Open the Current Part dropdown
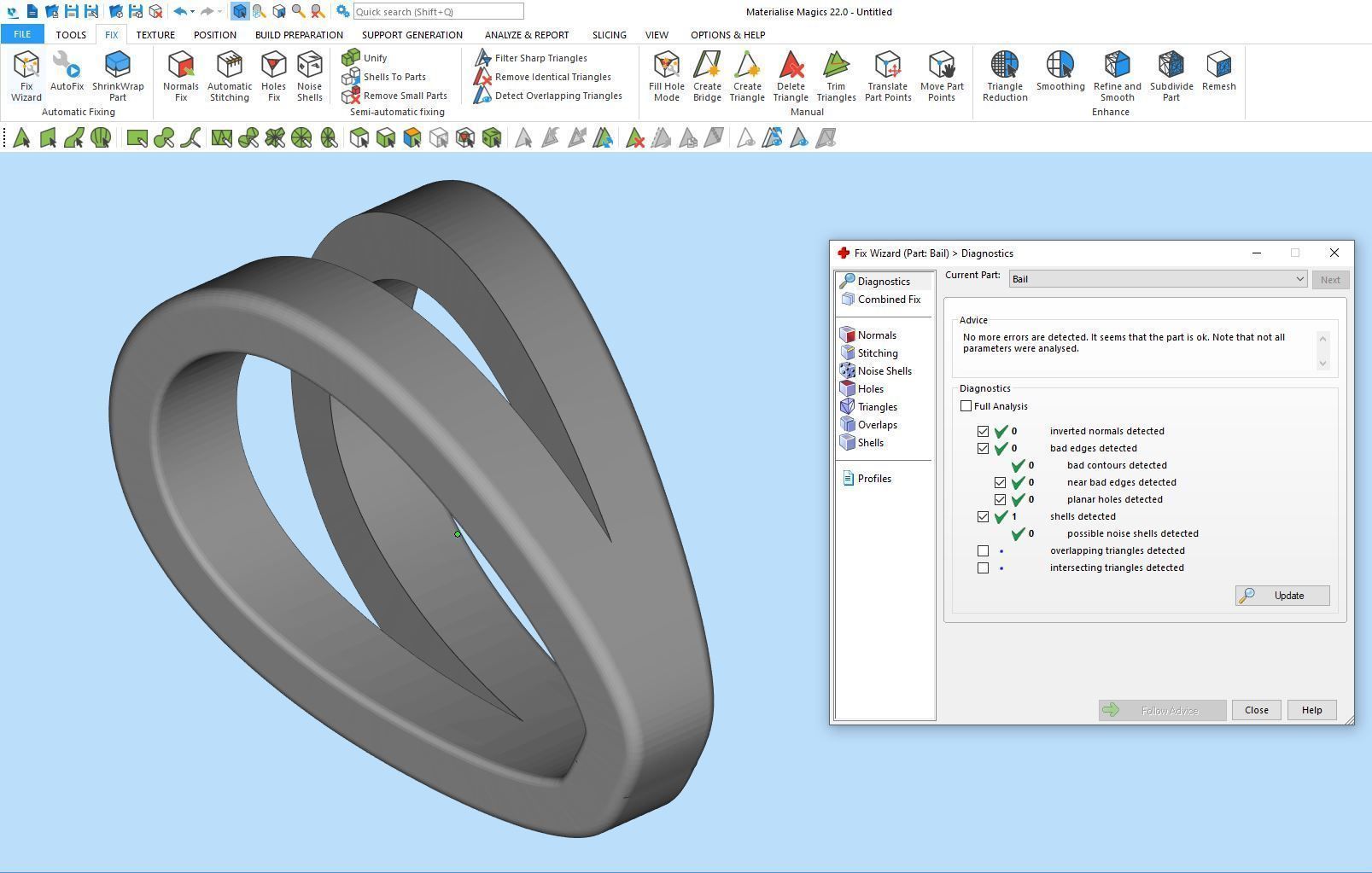 [1158, 279]
